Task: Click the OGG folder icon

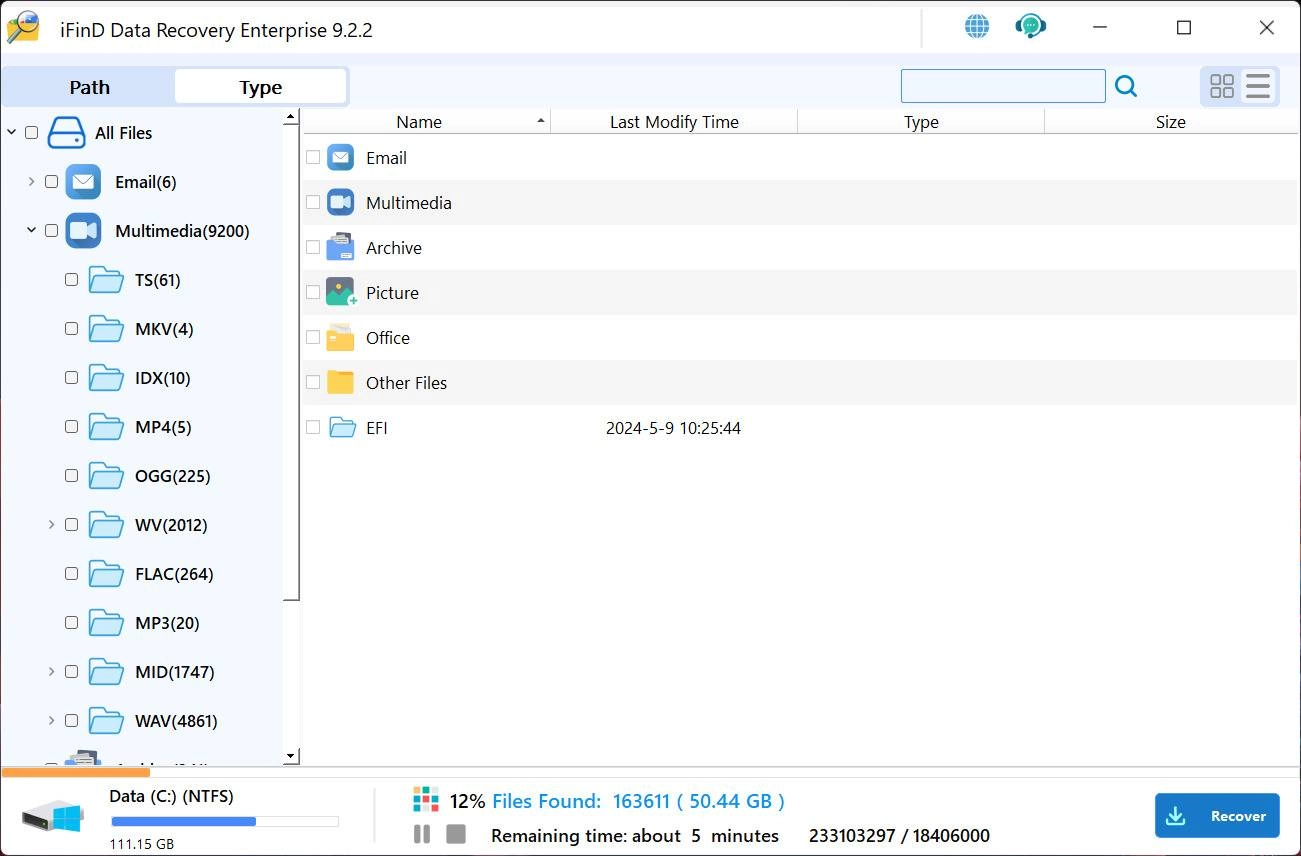Action: [105, 476]
